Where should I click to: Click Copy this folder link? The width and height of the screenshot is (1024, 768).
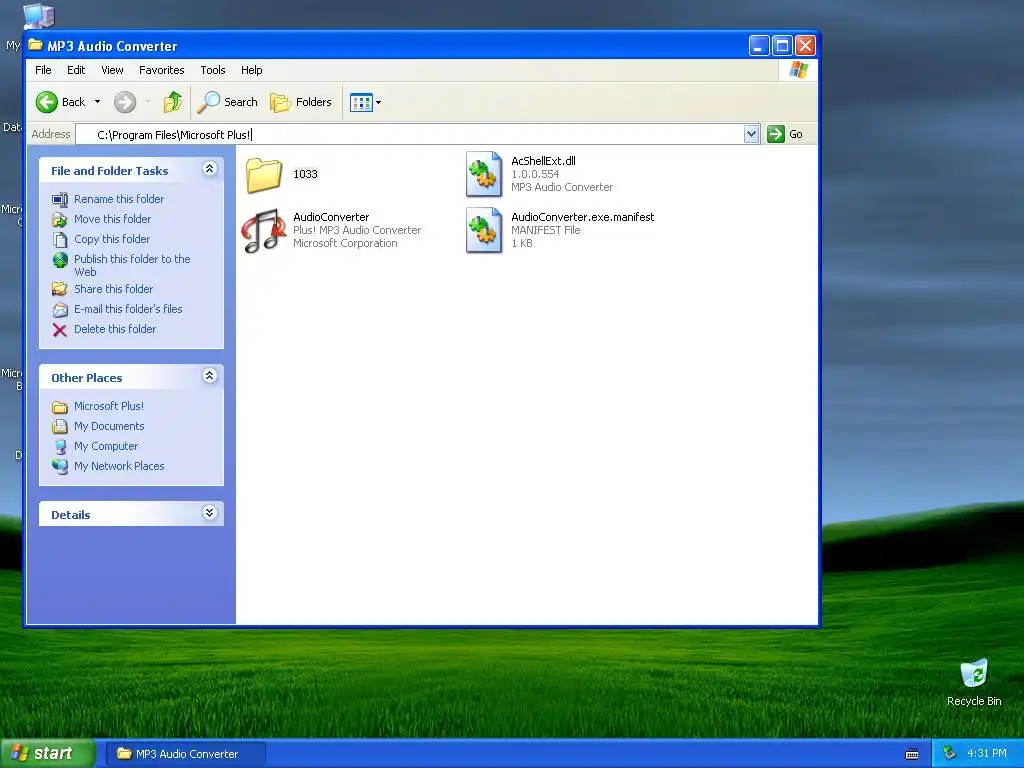[112, 239]
